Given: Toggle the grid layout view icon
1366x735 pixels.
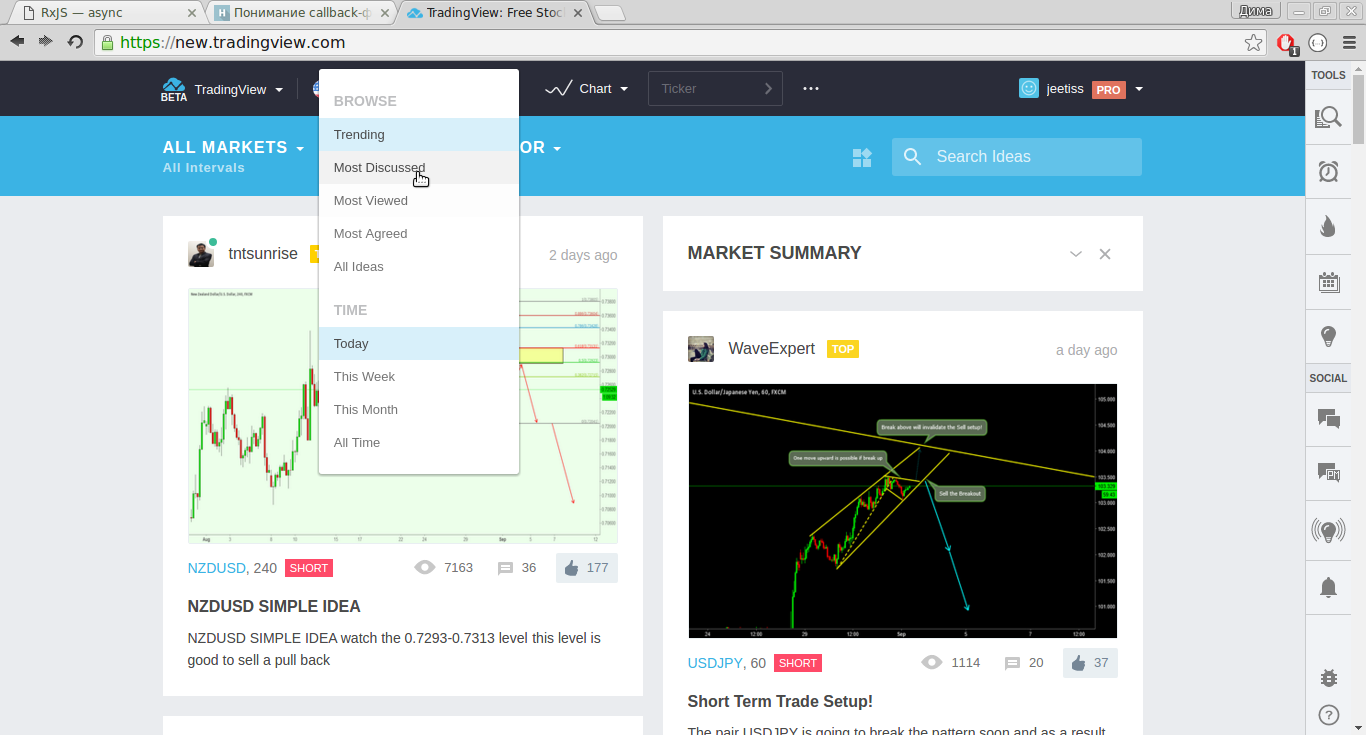Looking at the screenshot, I should (x=861, y=157).
